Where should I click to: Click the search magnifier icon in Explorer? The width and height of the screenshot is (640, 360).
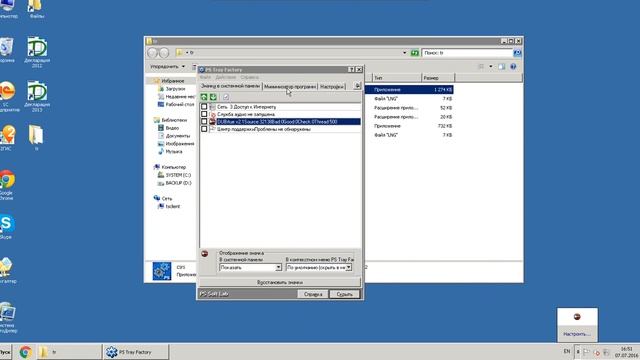click(517, 53)
